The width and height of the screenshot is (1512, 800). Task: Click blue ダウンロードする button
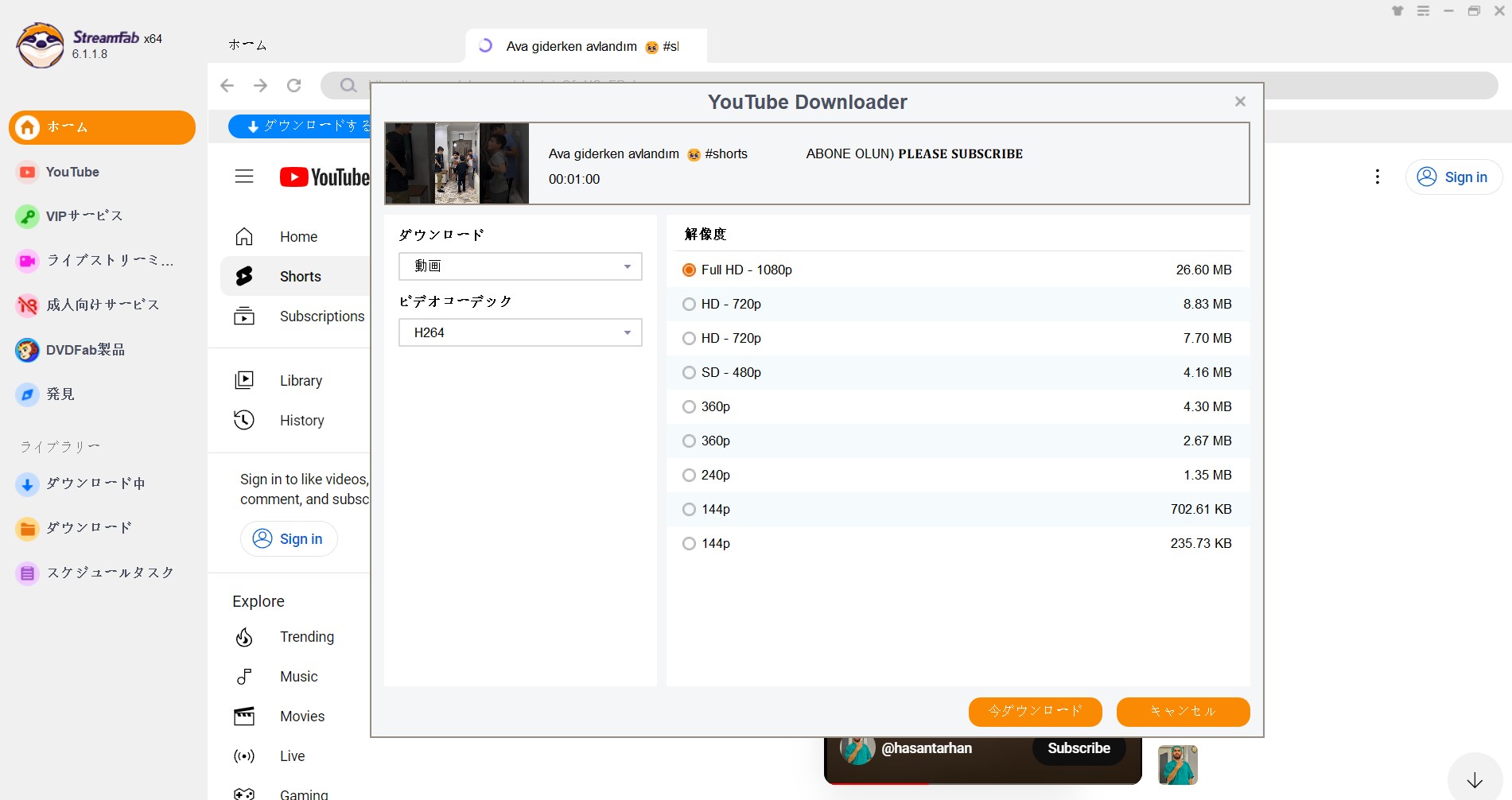(x=301, y=126)
